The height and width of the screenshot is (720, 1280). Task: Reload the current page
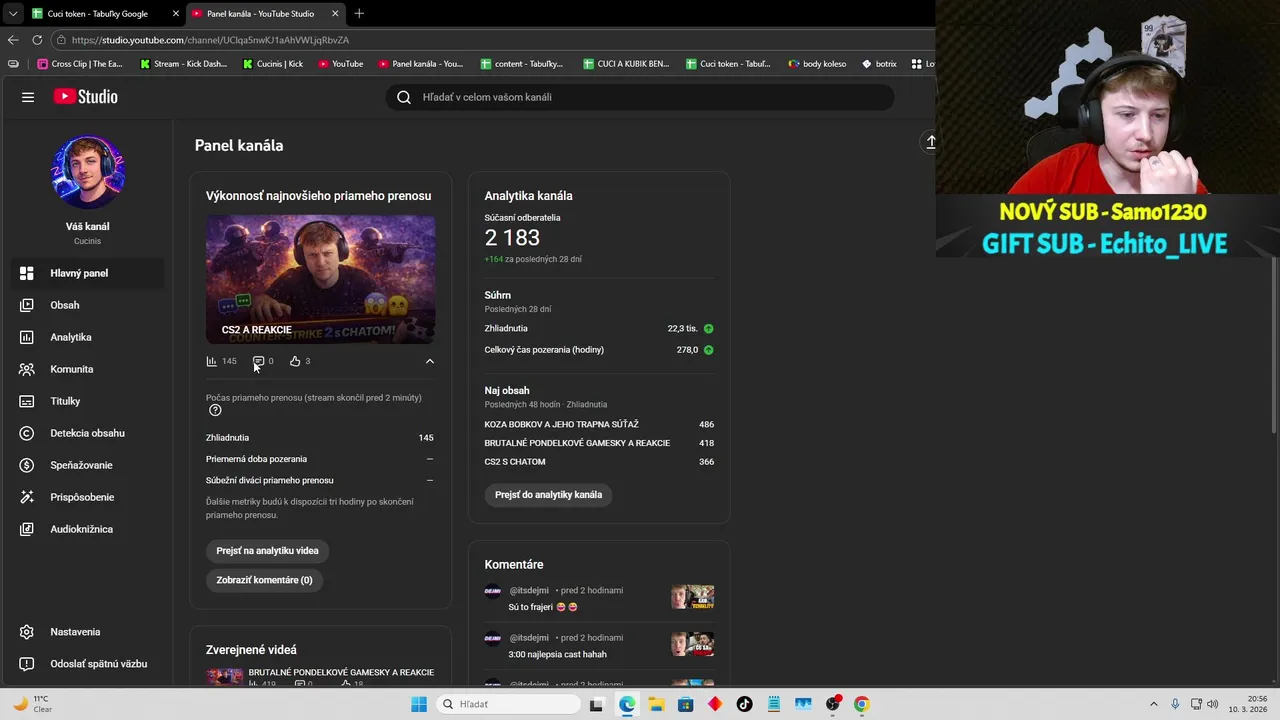(37, 40)
